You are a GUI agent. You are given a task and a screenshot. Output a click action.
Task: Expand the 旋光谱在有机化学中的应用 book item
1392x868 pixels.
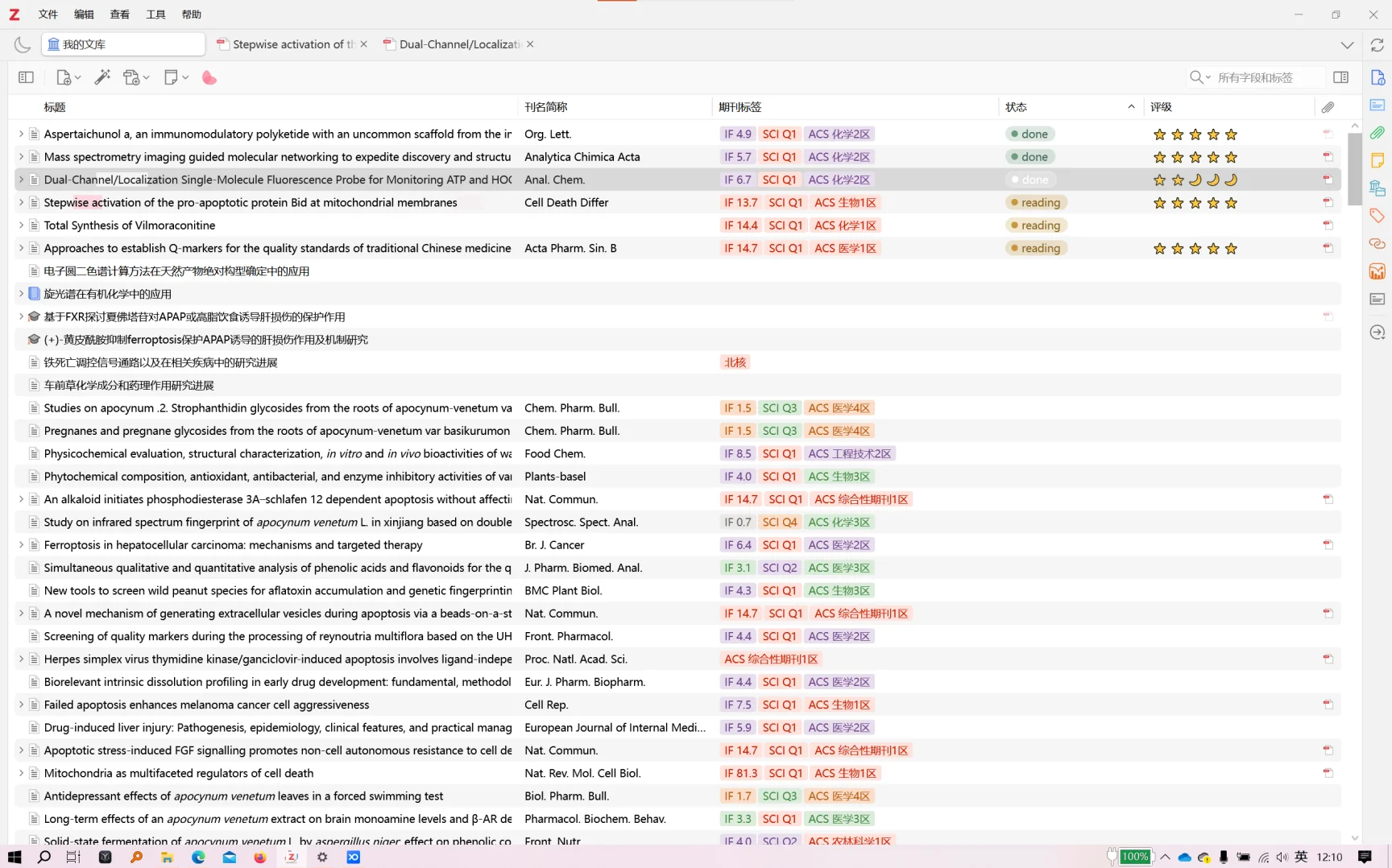tap(21, 294)
